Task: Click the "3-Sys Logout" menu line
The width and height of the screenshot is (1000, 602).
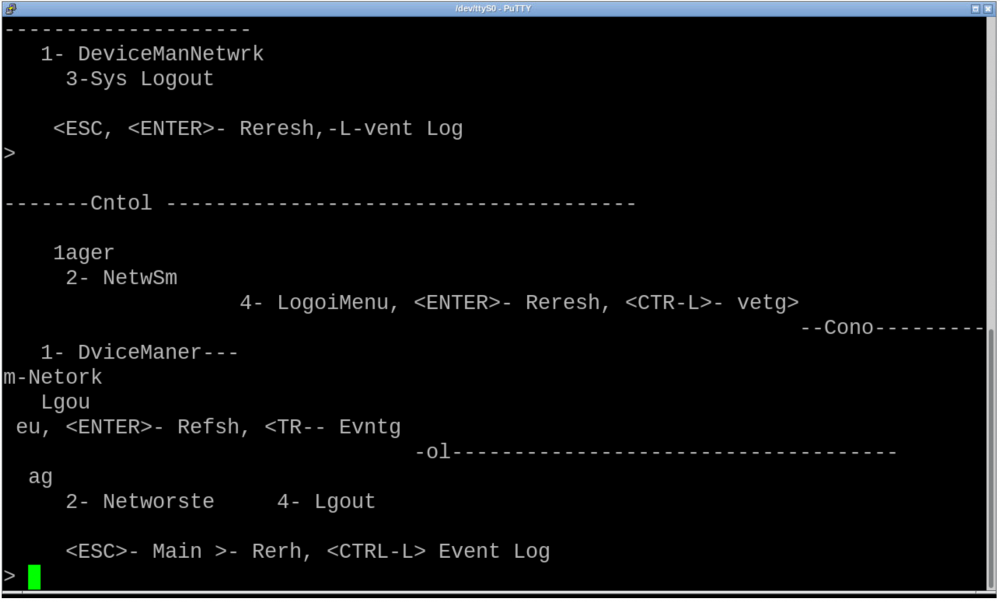Action: [139, 78]
